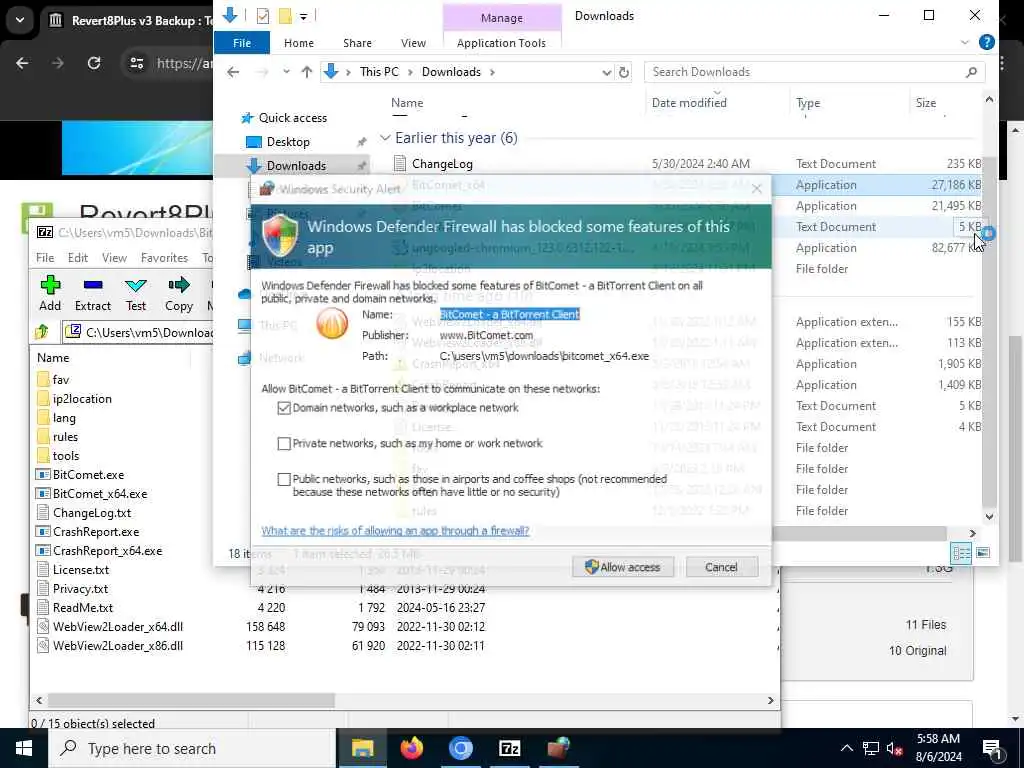Open the browser site information icon
Image resolution: width=1024 pixels, height=768 pixels.
click(x=136, y=63)
